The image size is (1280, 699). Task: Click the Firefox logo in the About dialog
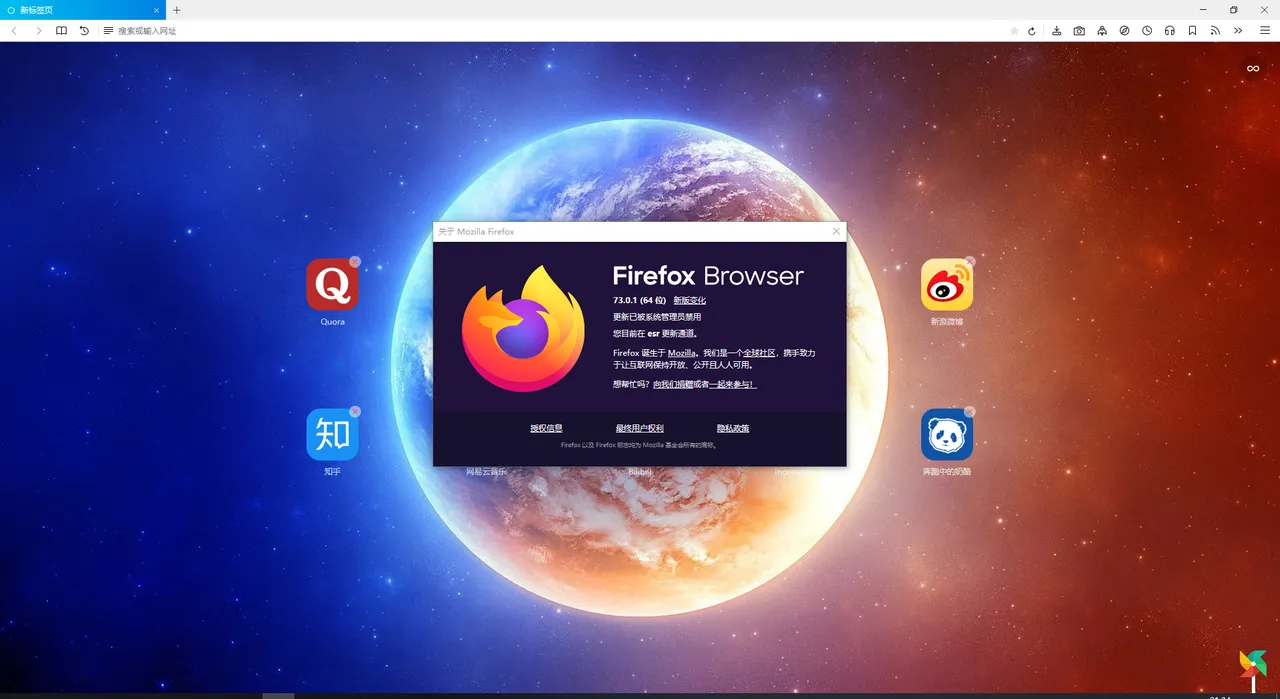point(523,328)
